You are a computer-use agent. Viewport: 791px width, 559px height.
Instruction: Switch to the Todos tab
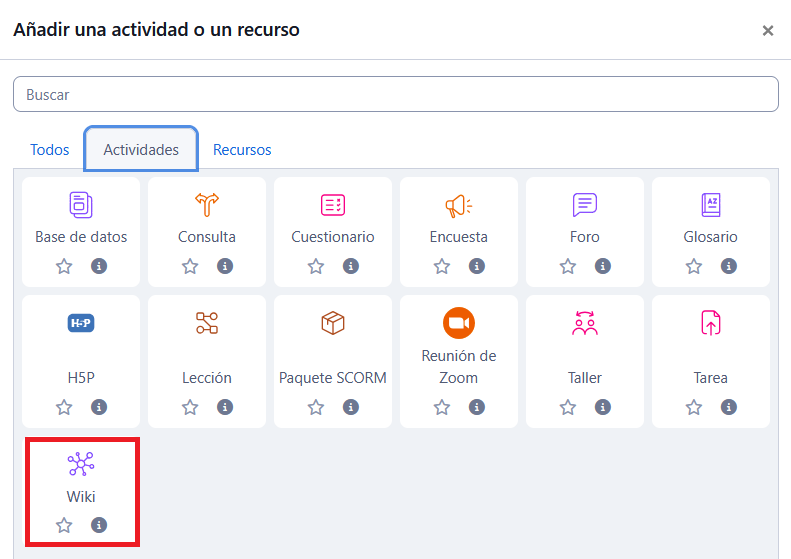[50, 150]
